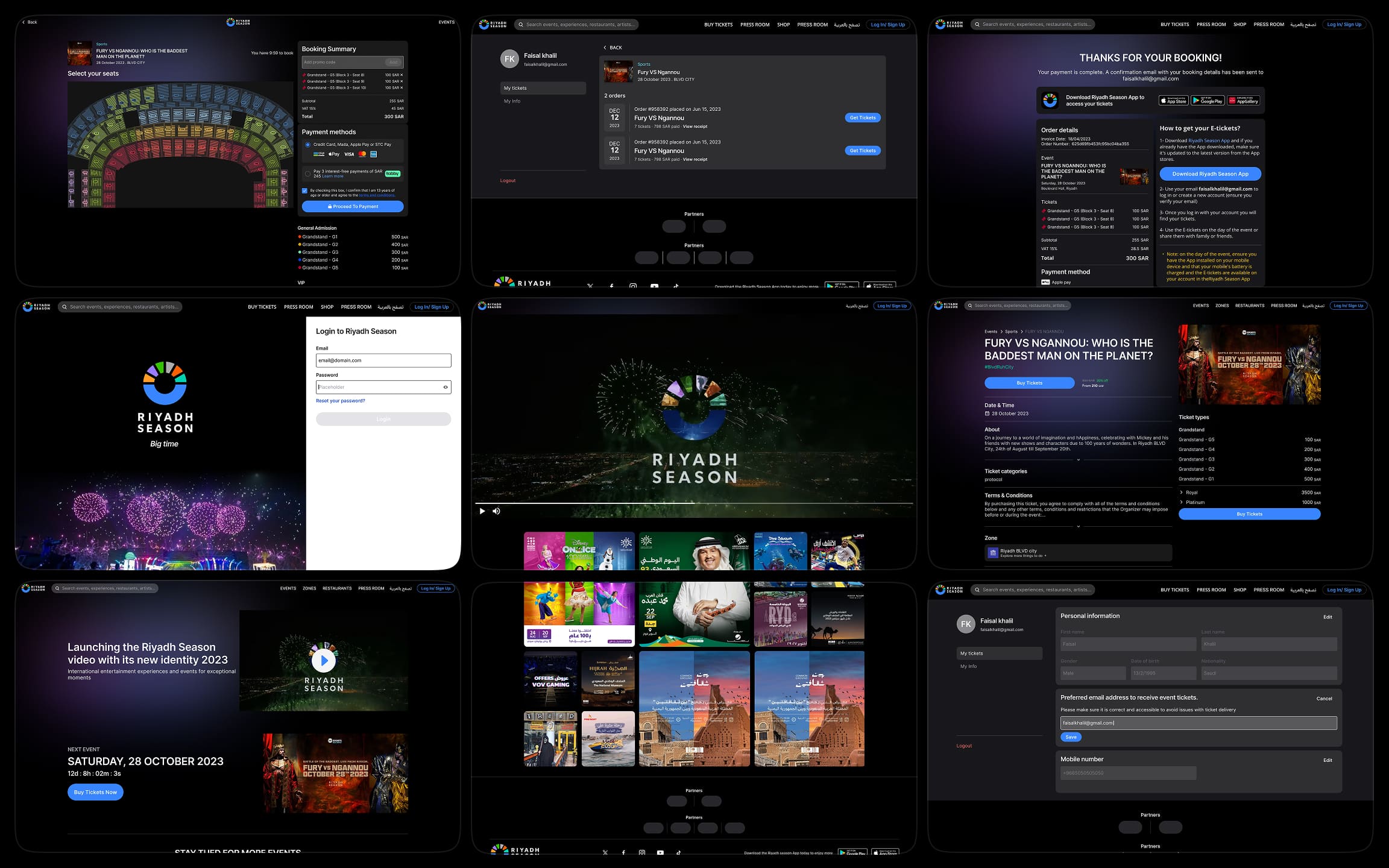Untick the age confirmation checkbox
The image size is (1389, 868).
click(x=305, y=190)
